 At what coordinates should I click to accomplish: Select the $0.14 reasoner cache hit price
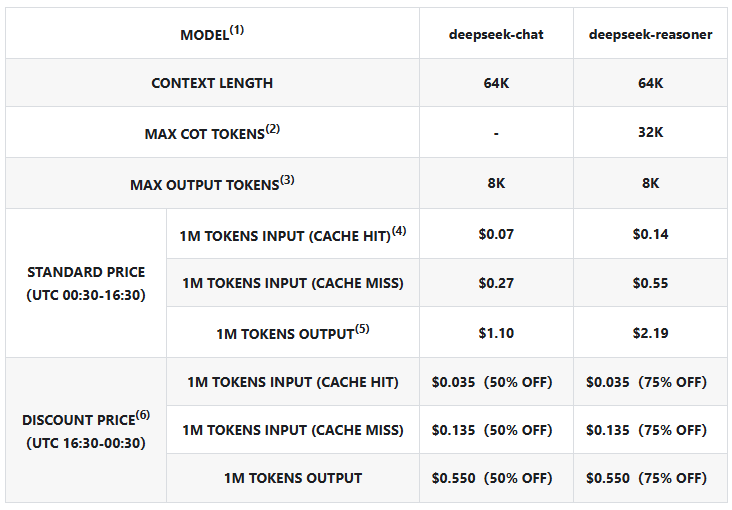click(x=650, y=234)
